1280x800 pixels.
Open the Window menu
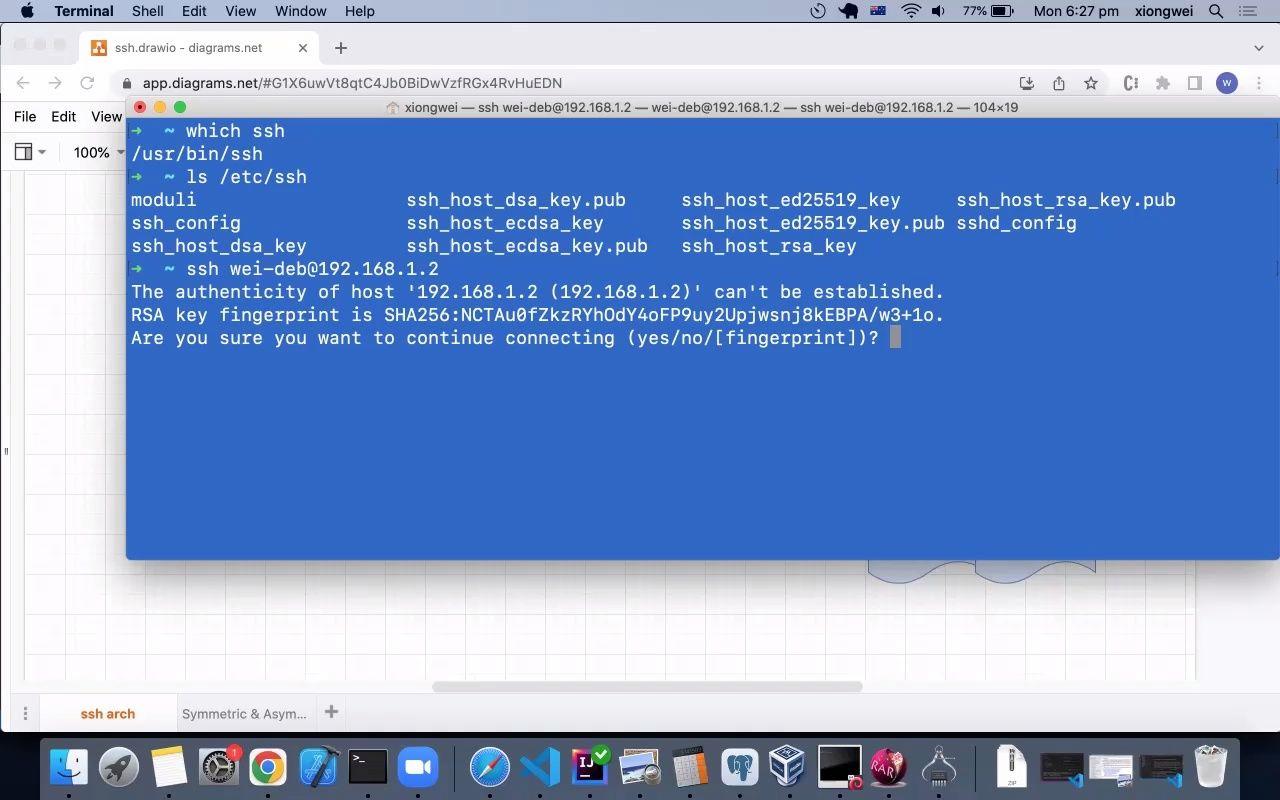300,11
